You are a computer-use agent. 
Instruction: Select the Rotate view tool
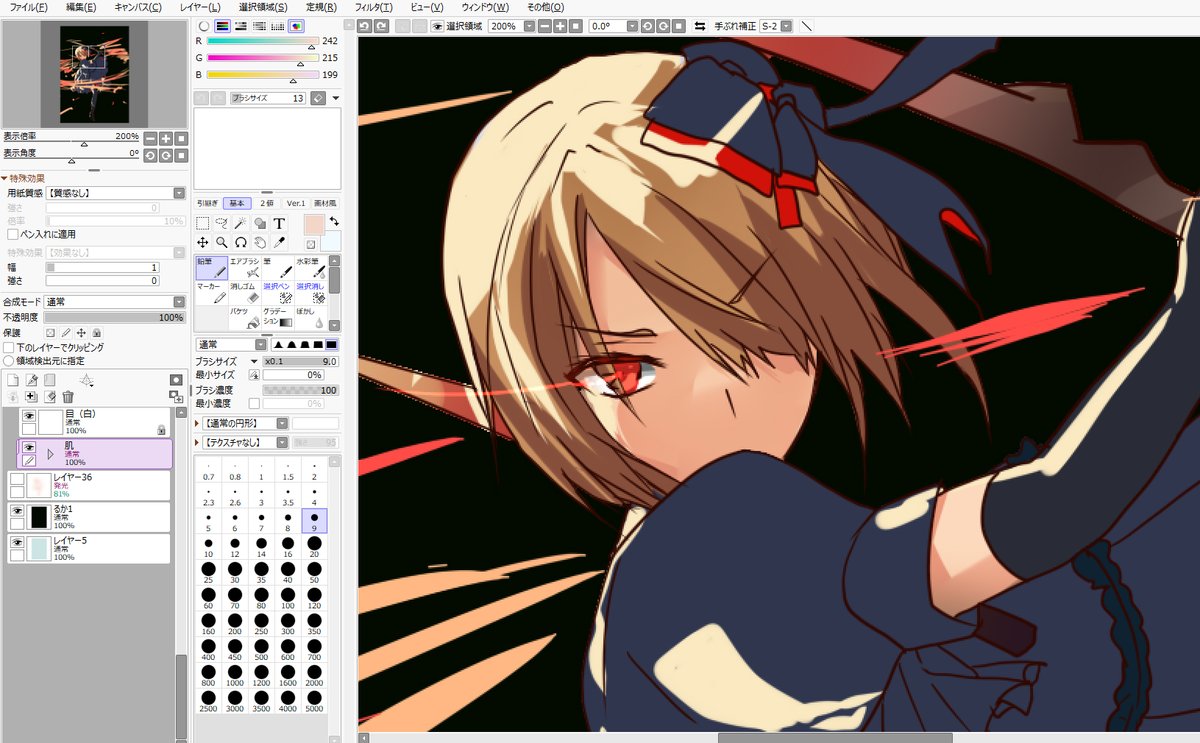coord(241,242)
